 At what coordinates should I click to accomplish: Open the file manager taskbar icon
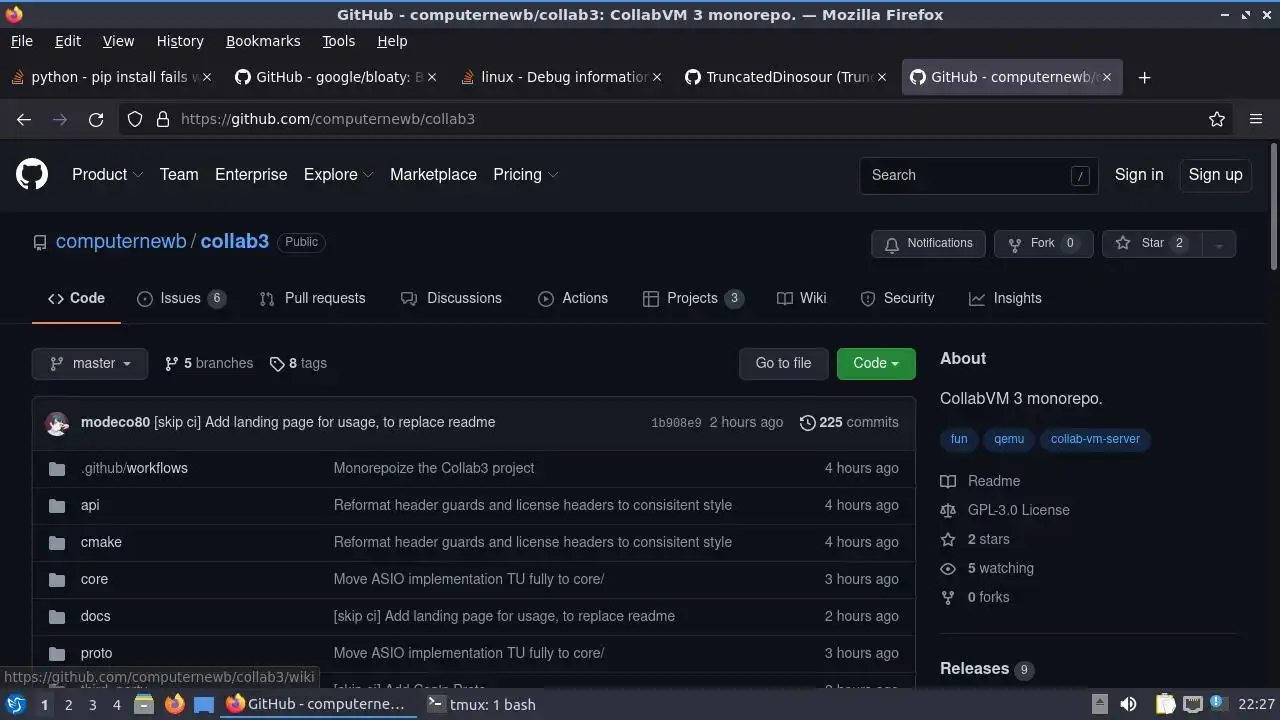pos(144,704)
